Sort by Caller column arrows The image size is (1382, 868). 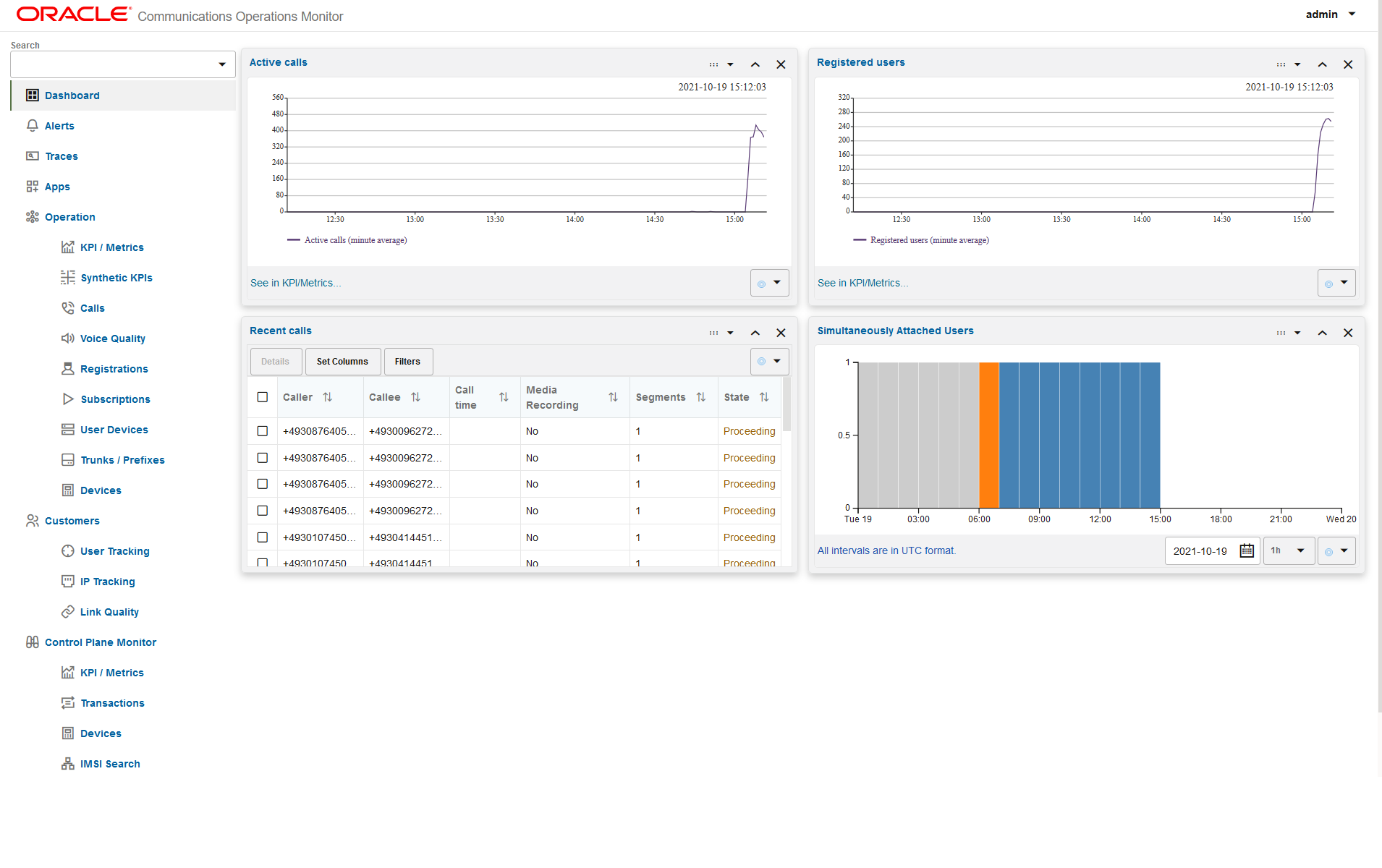point(328,397)
